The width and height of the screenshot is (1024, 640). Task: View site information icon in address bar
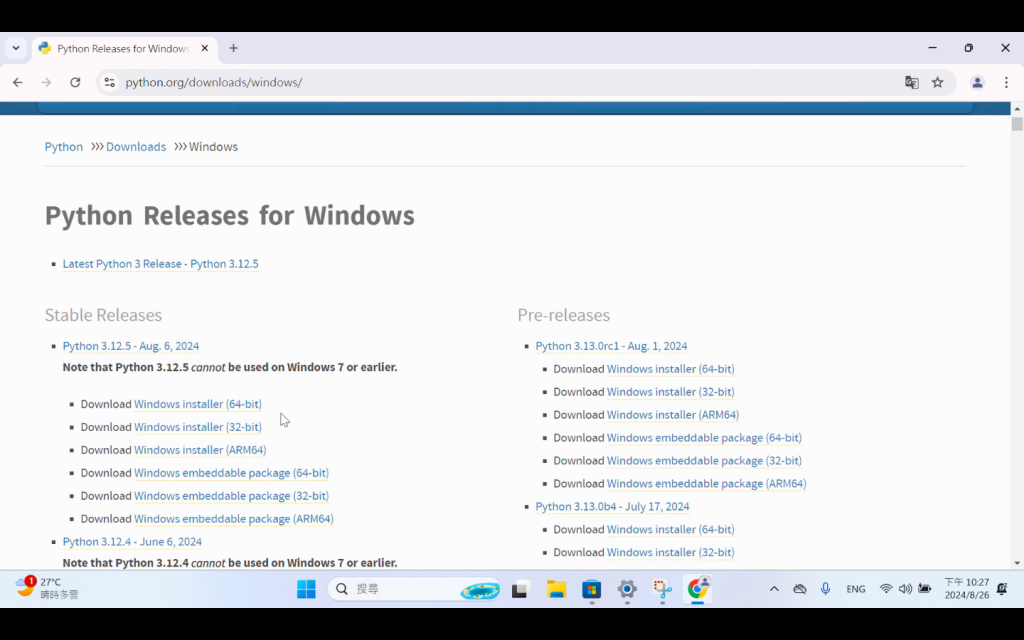tap(110, 82)
